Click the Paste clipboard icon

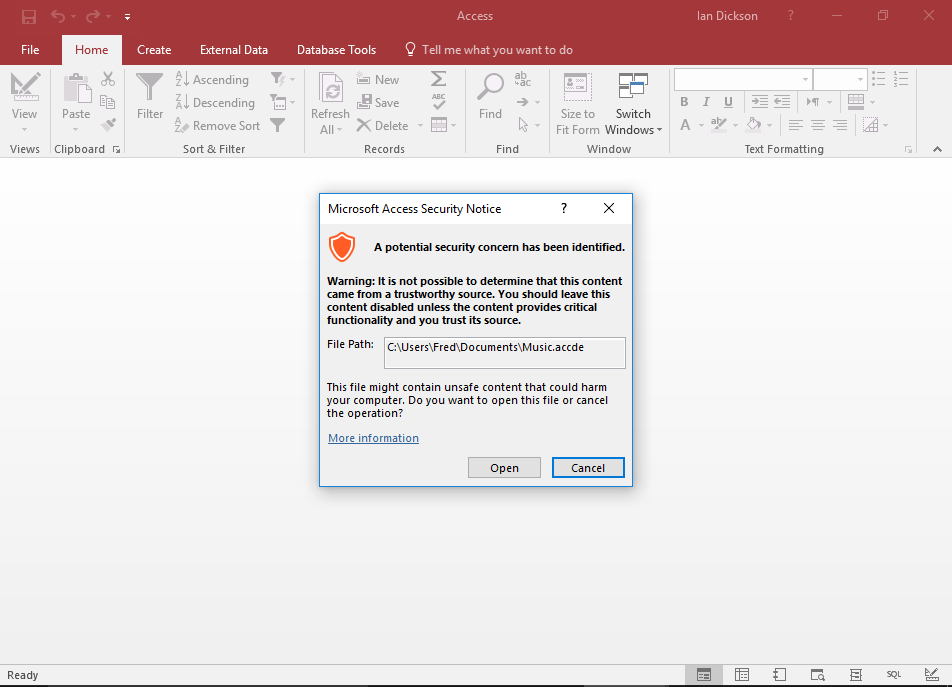tap(76, 88)
